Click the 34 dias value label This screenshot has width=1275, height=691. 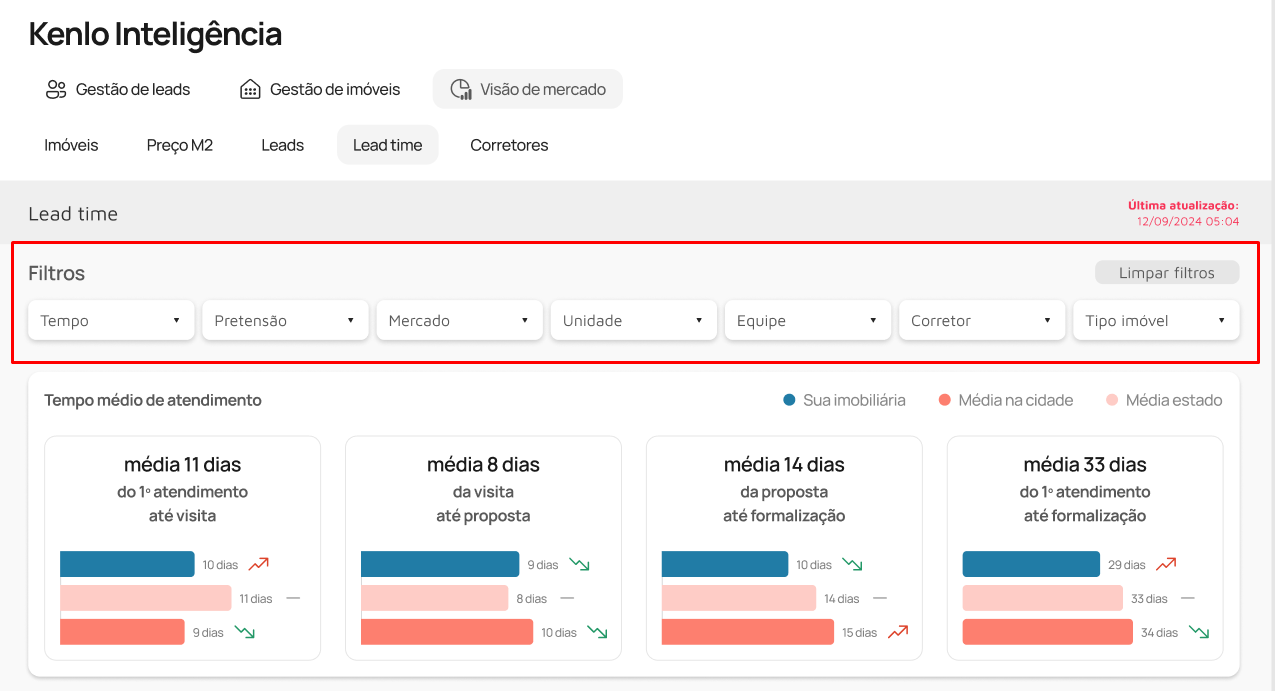pos(1159,633)
